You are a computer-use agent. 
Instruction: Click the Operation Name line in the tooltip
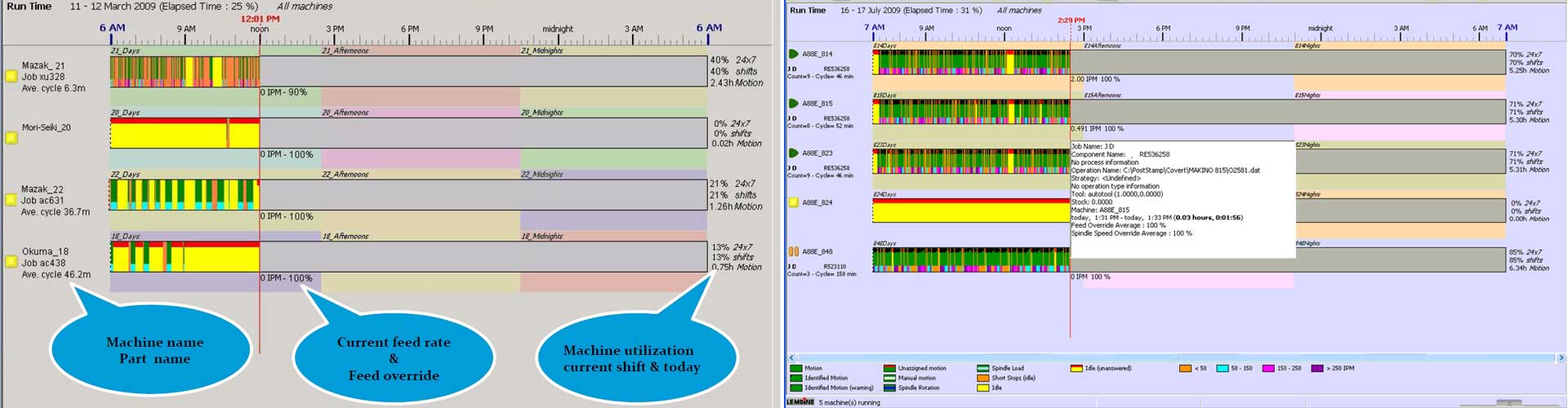click(1165, 171)
